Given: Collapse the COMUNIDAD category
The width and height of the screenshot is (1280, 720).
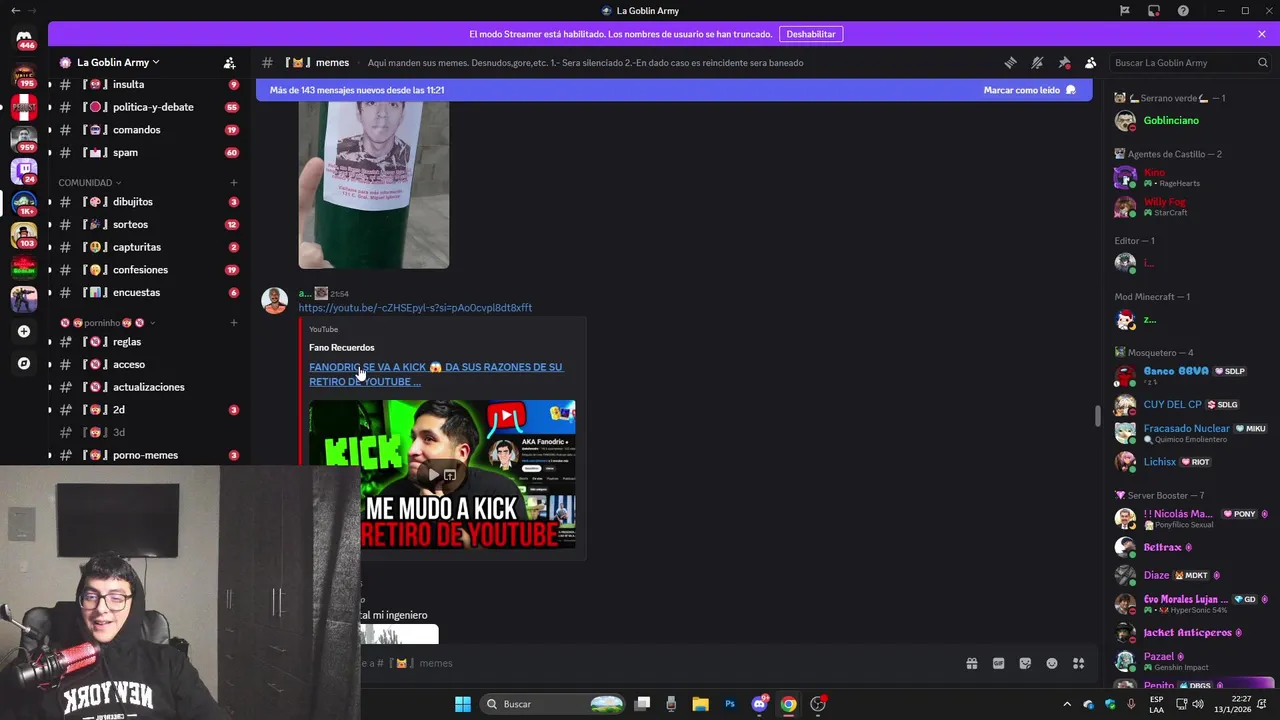Looking at the screenshot, I should point(89,183).
